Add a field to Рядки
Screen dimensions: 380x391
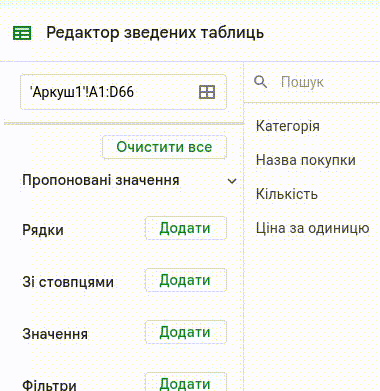(x=186, y=228)
